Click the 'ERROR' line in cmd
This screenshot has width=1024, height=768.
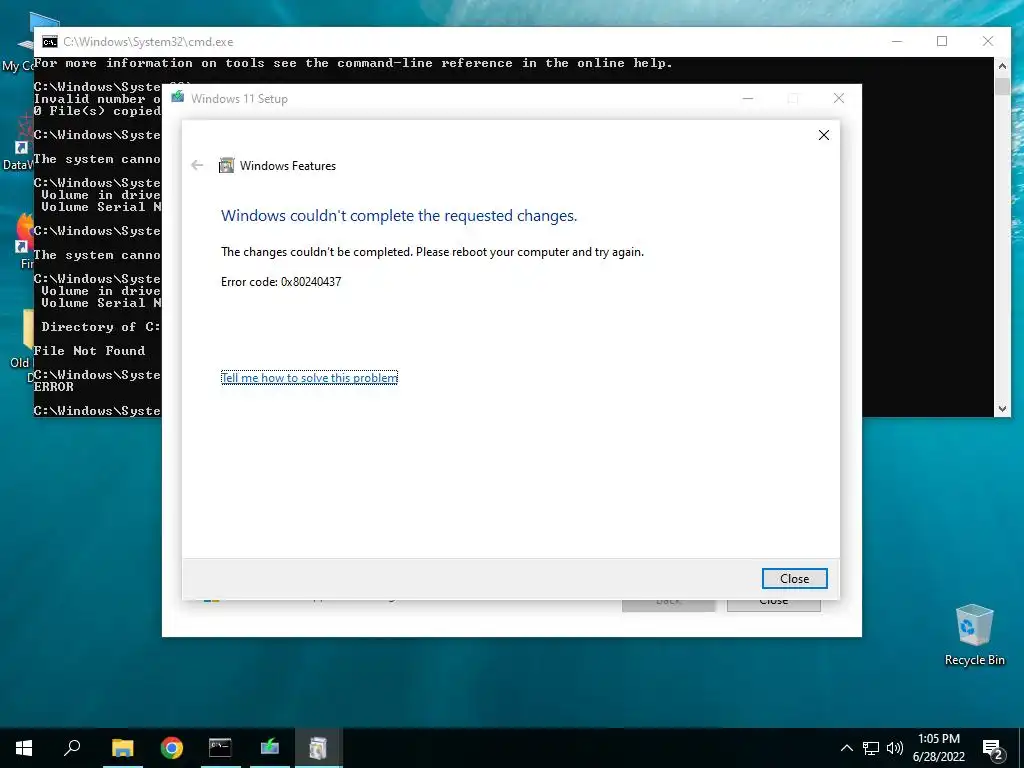click(54, 387)
